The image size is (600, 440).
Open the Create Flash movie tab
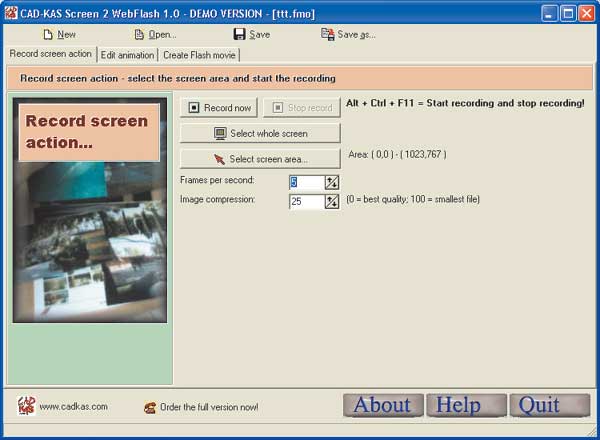pyautogui.click(x=199, y=55)
